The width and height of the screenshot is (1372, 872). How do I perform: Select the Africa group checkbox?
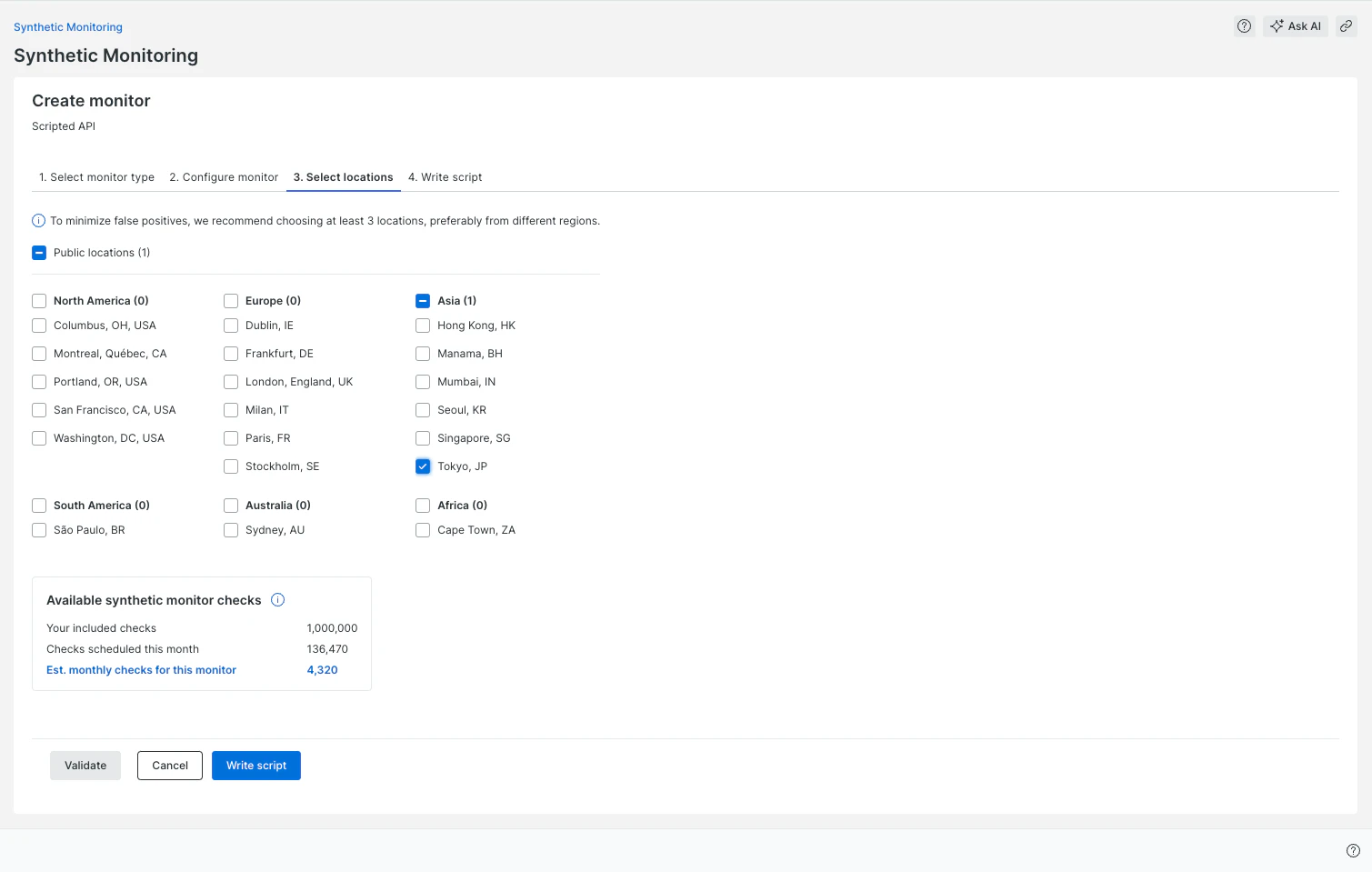(x=423, y=506)
